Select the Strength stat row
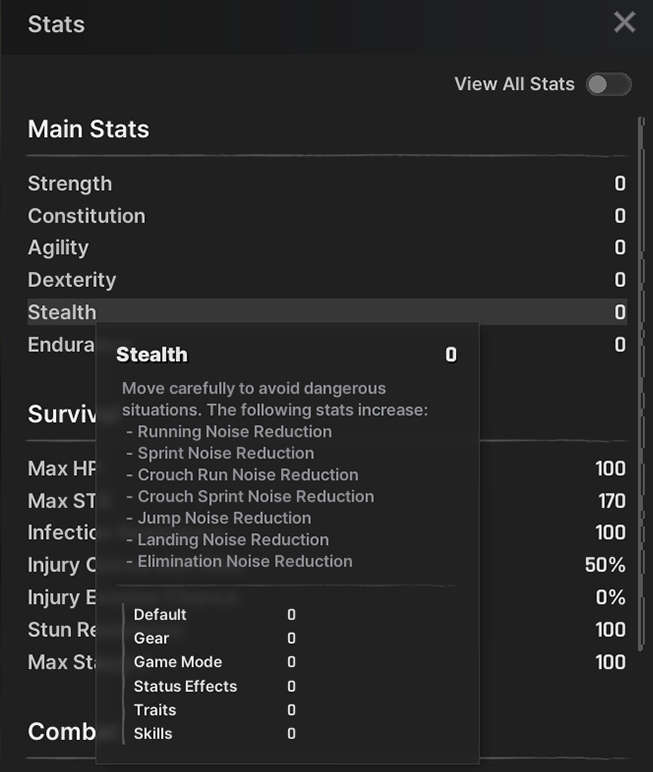The width and height of the screenshot is (653, 772). click(327, 184)
